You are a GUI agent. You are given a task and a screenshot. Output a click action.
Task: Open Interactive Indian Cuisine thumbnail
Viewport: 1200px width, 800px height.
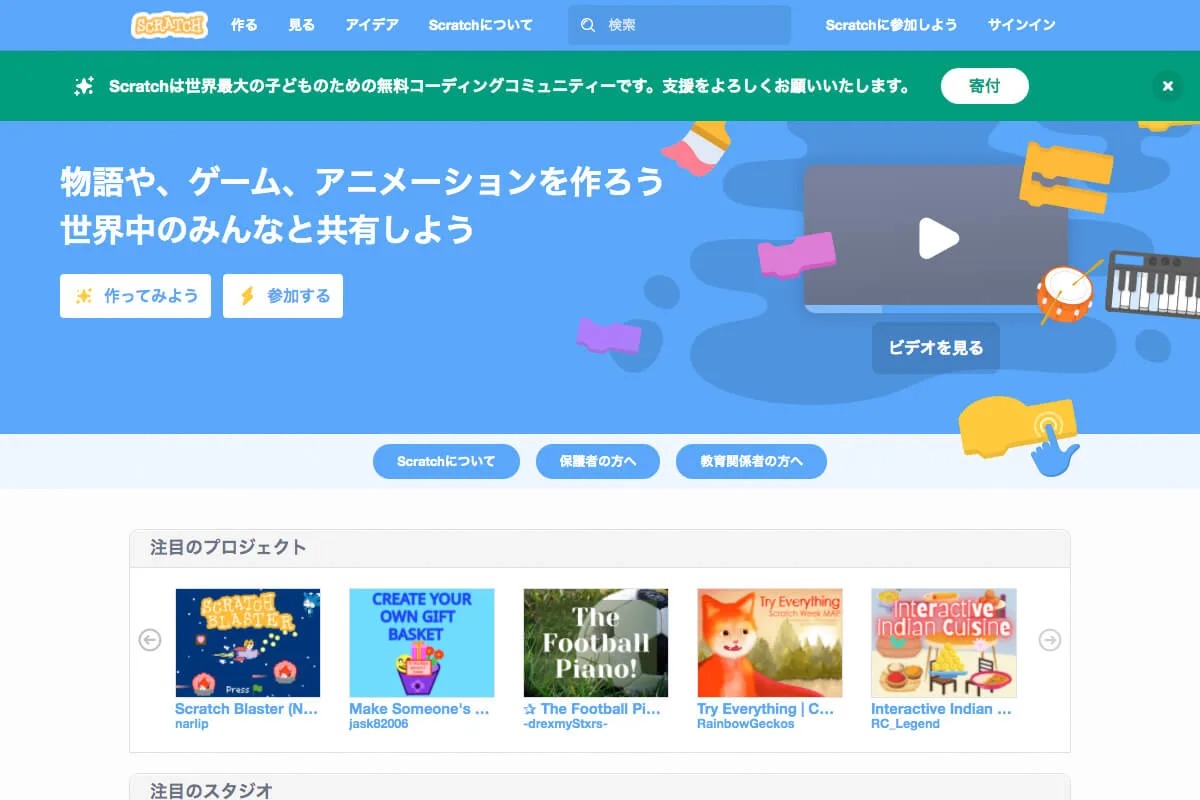(x=944, y=643)
